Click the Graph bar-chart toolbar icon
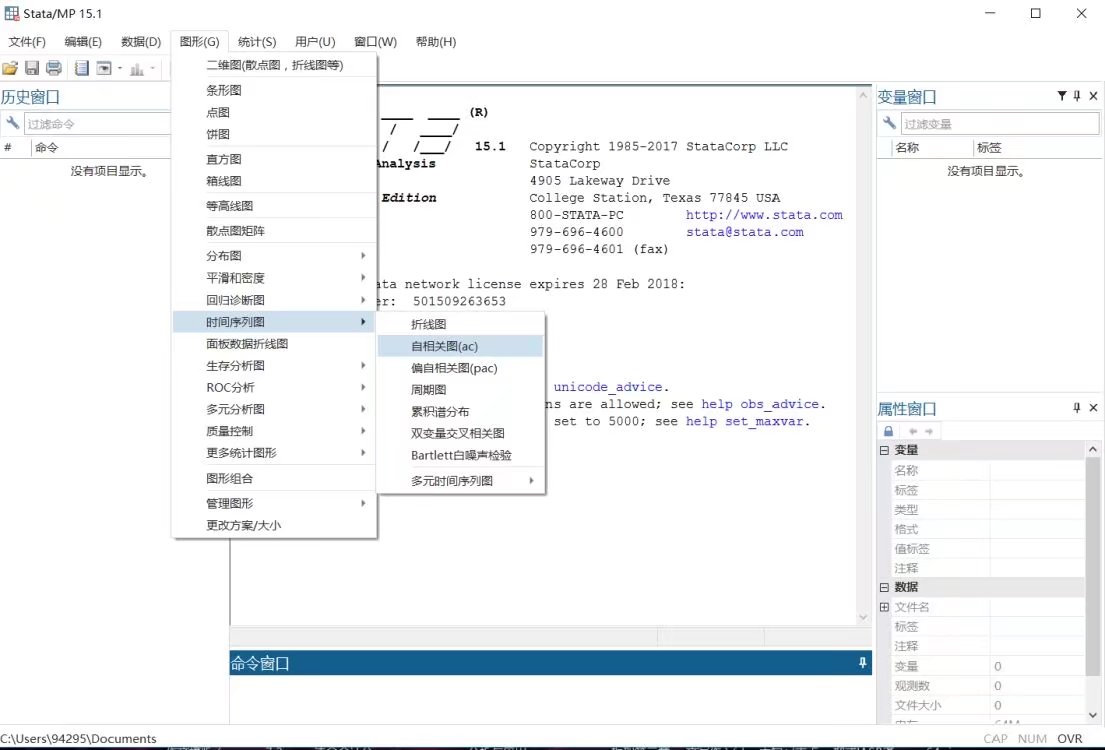Screen dimensions: 1105x750 [x=137, y=68]
